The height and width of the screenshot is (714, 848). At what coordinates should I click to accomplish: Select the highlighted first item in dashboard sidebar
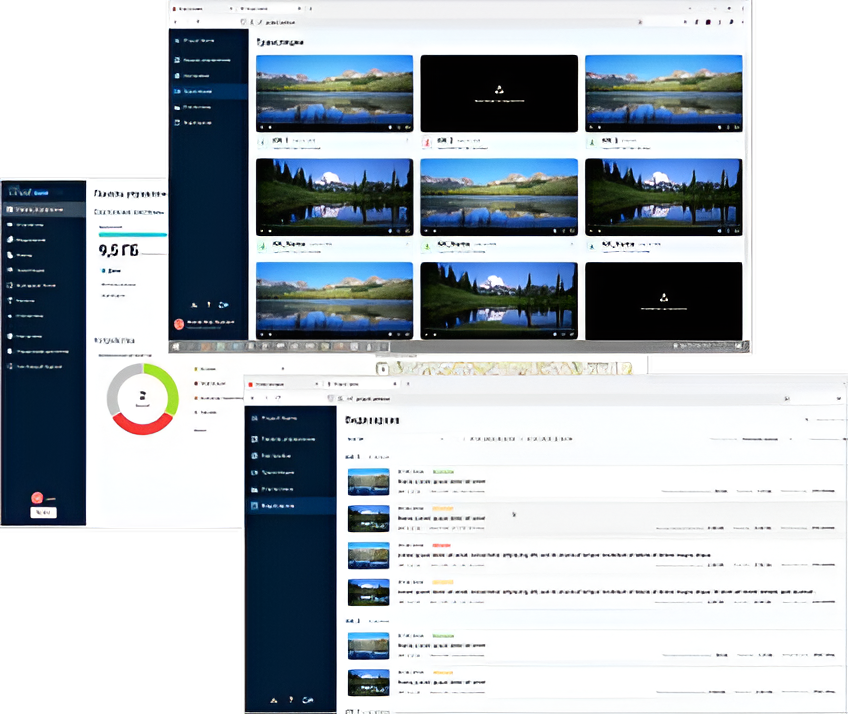(x=43, y=209)
